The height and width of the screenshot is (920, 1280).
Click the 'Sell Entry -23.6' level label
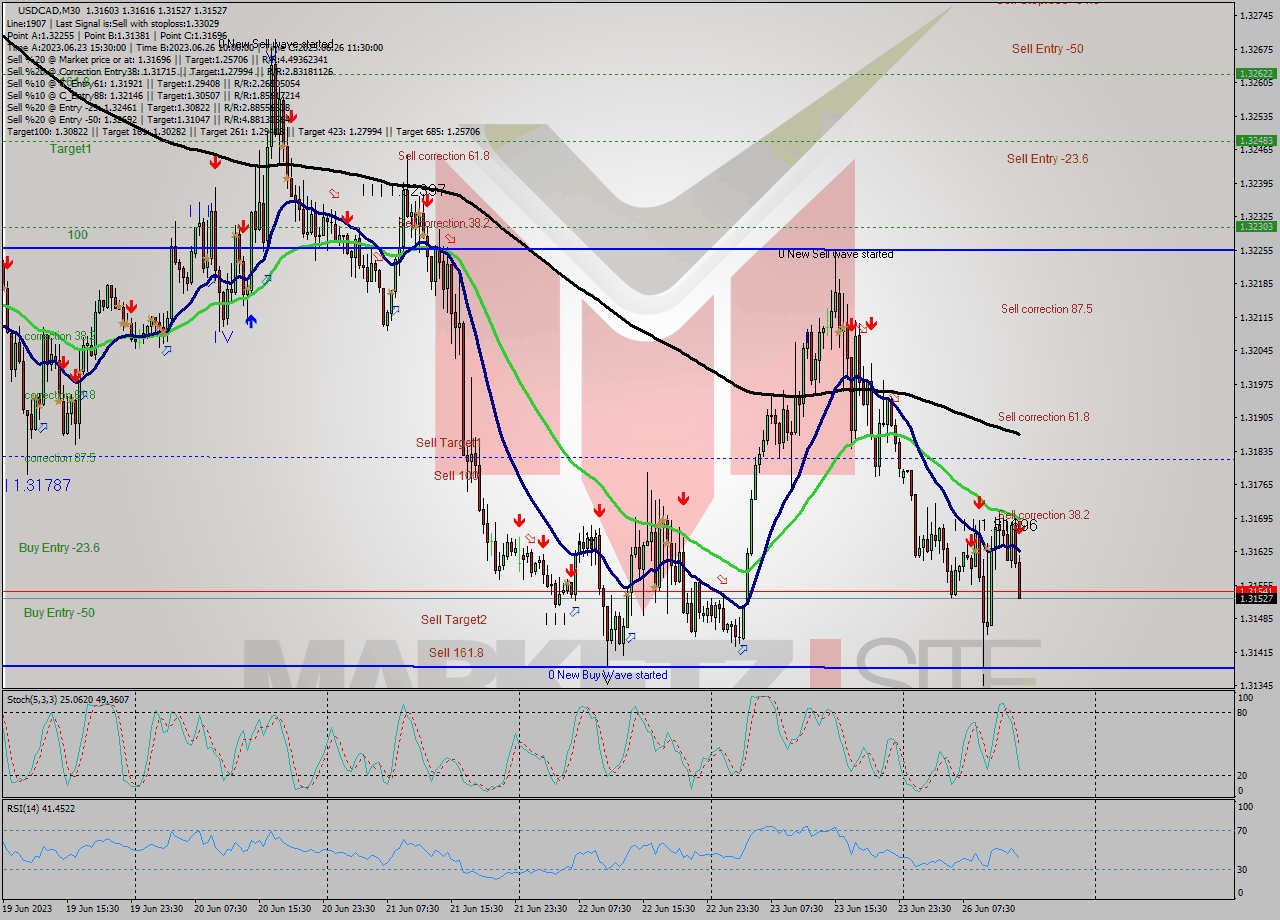[x=1047, y=159]
